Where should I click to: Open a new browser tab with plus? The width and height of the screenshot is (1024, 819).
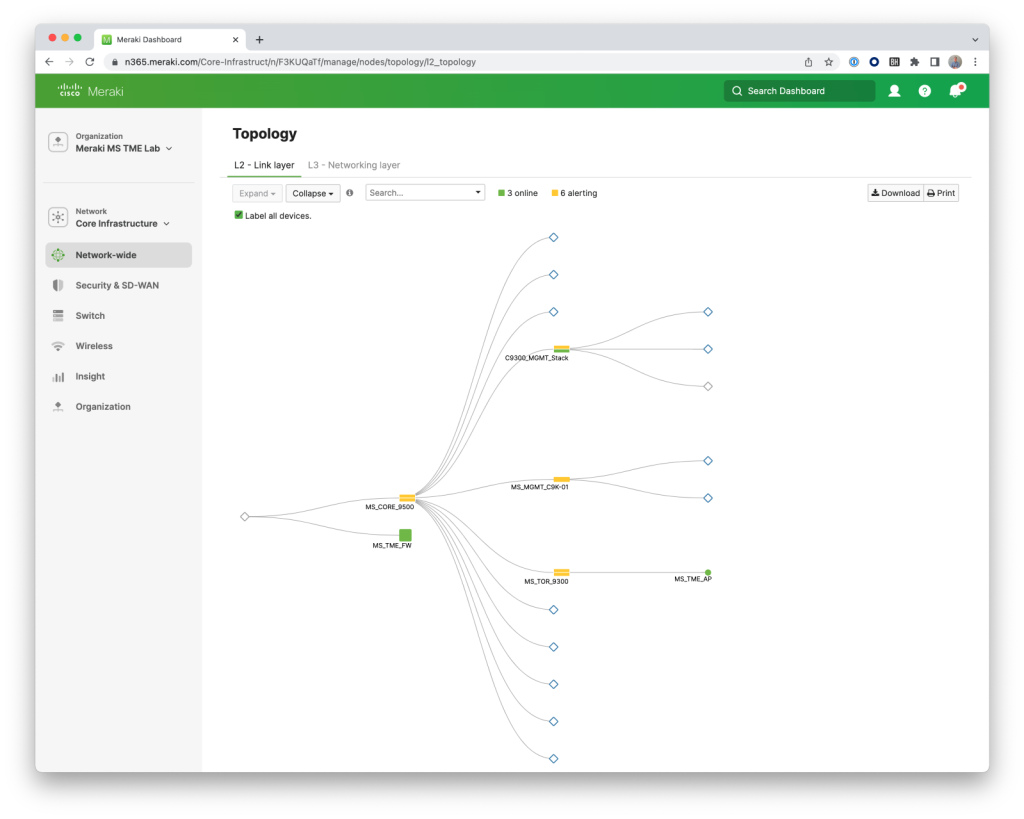(259, 39)
